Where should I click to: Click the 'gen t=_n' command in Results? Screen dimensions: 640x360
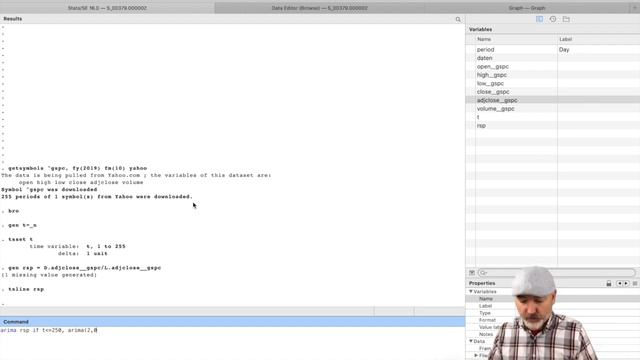click(22, 225)
